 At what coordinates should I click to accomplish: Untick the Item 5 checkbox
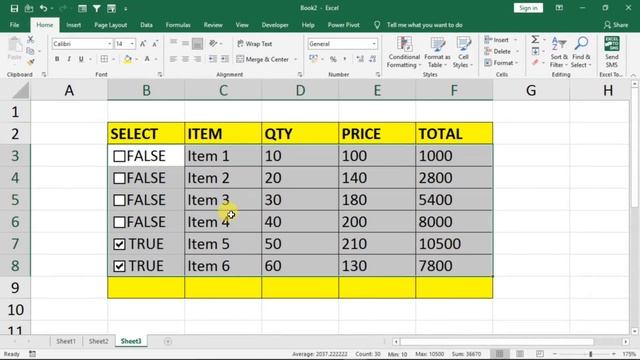(119, 244)
